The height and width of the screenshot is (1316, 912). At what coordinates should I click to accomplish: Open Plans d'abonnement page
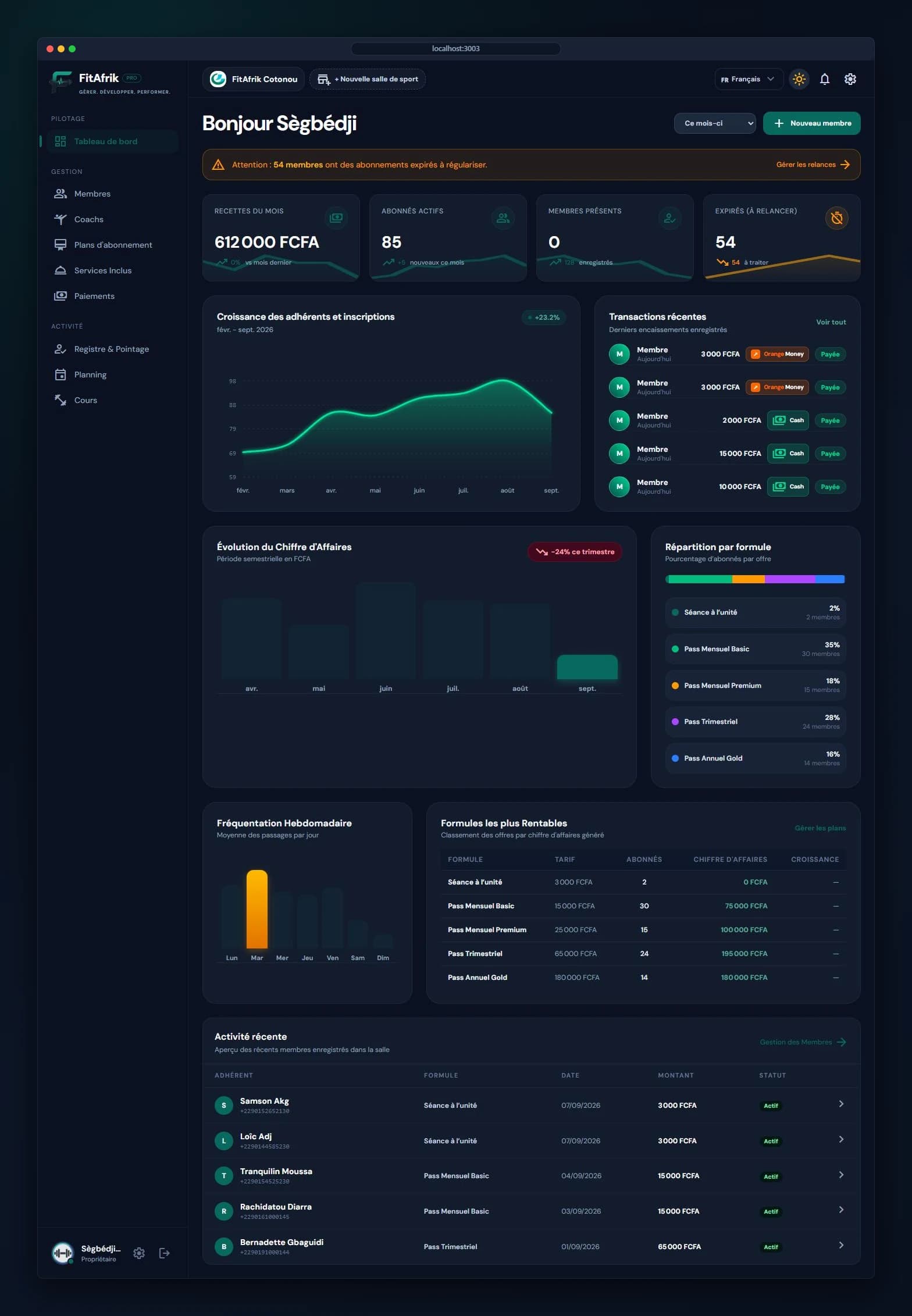point(112,245)
